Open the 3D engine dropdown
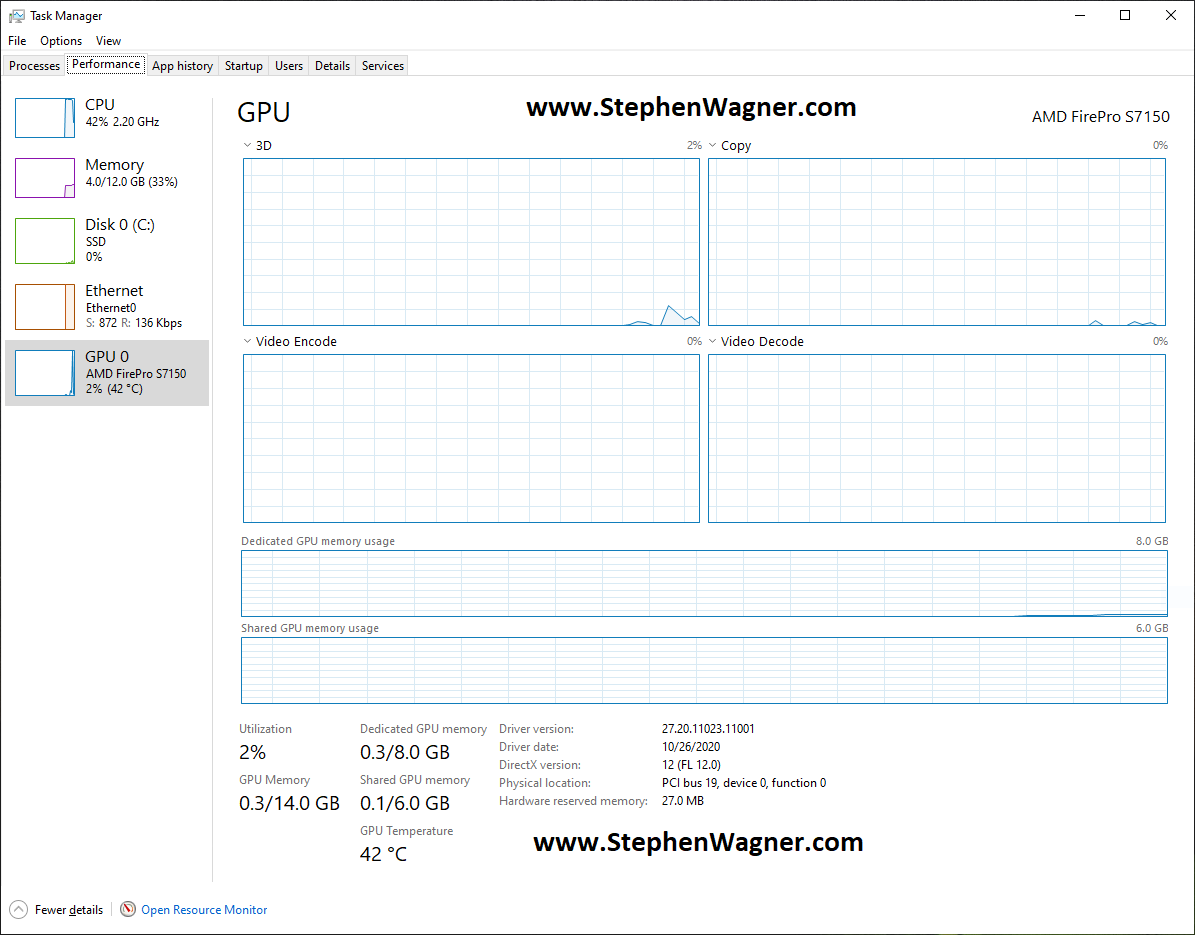 click(247, 145)
